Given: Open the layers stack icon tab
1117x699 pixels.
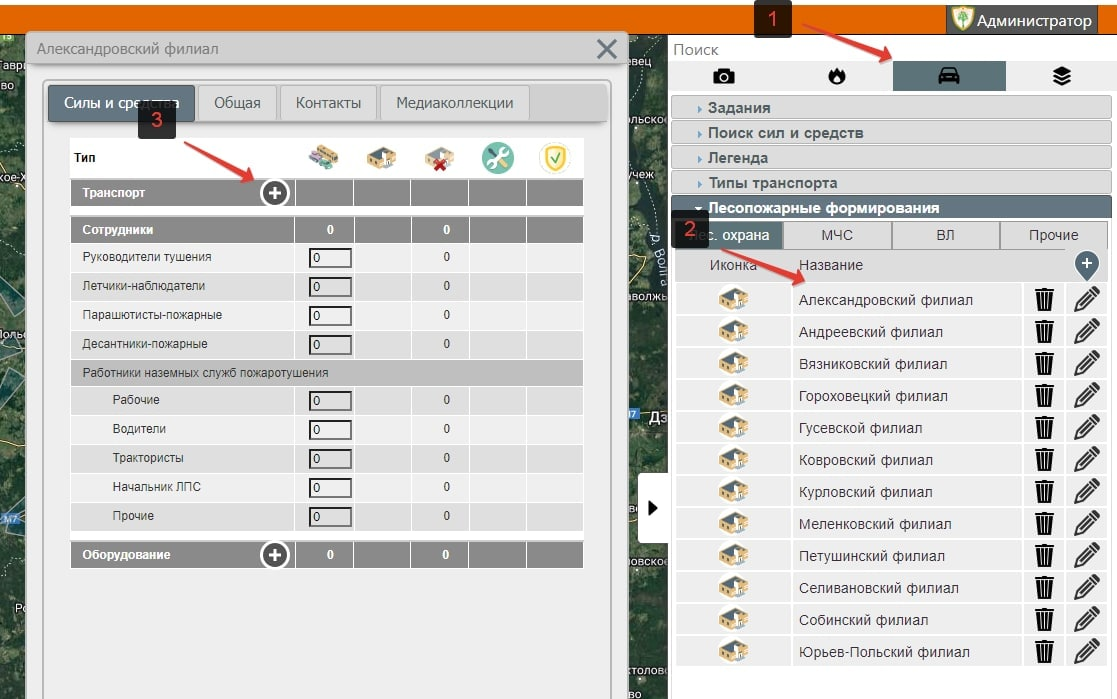Looking at the screenshot, I should point(1061,77).
